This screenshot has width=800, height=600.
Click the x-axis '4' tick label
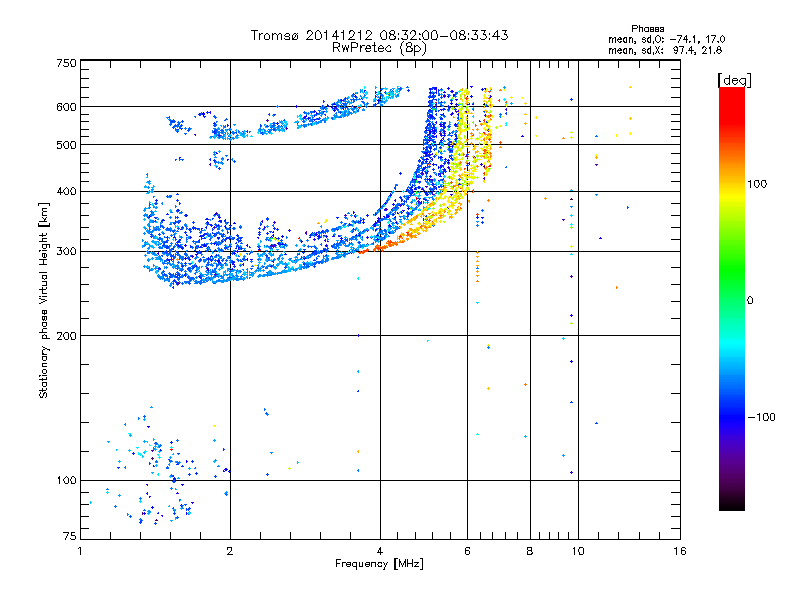[x=380, y=551]
